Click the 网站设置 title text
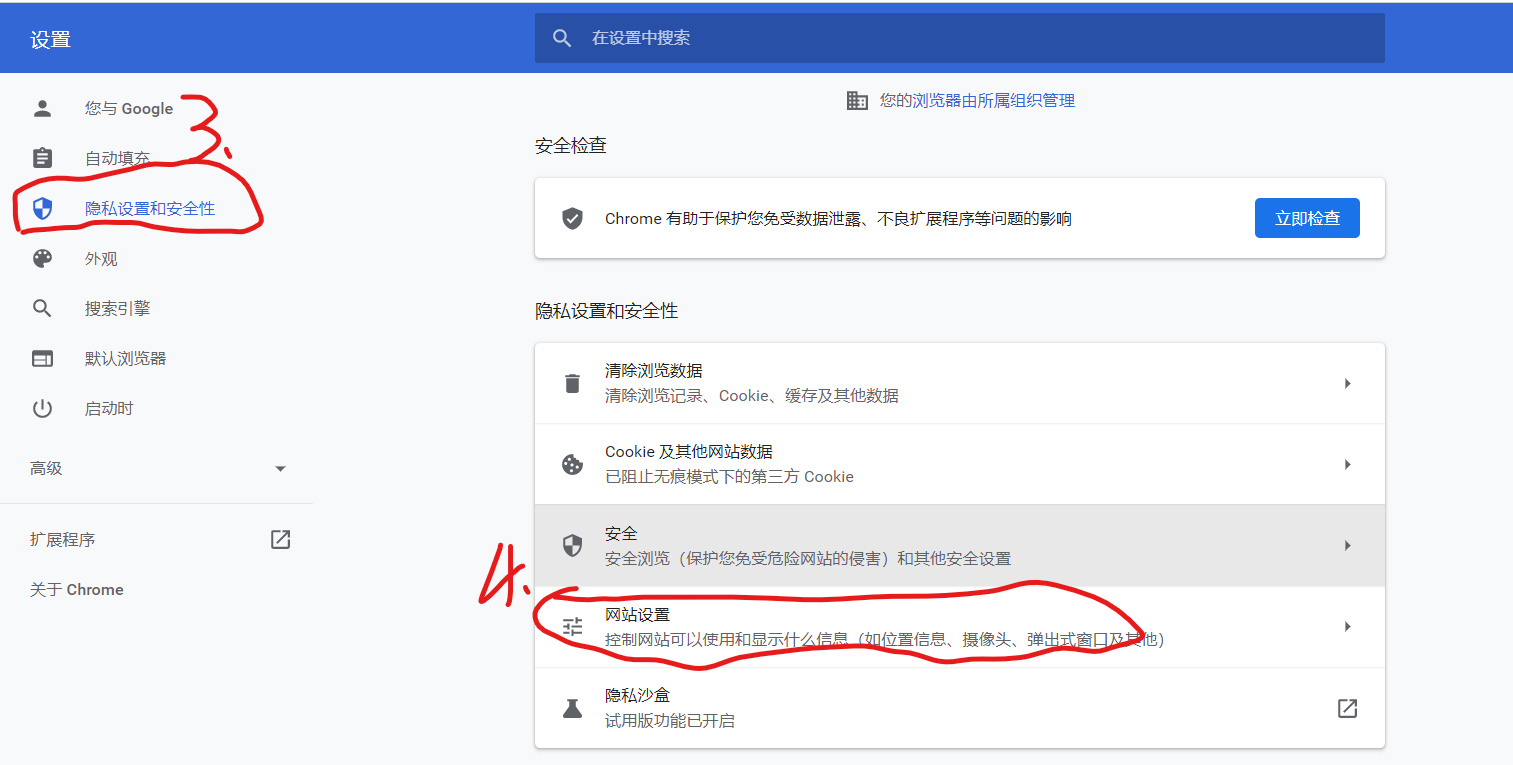 (x=637, y=614)
